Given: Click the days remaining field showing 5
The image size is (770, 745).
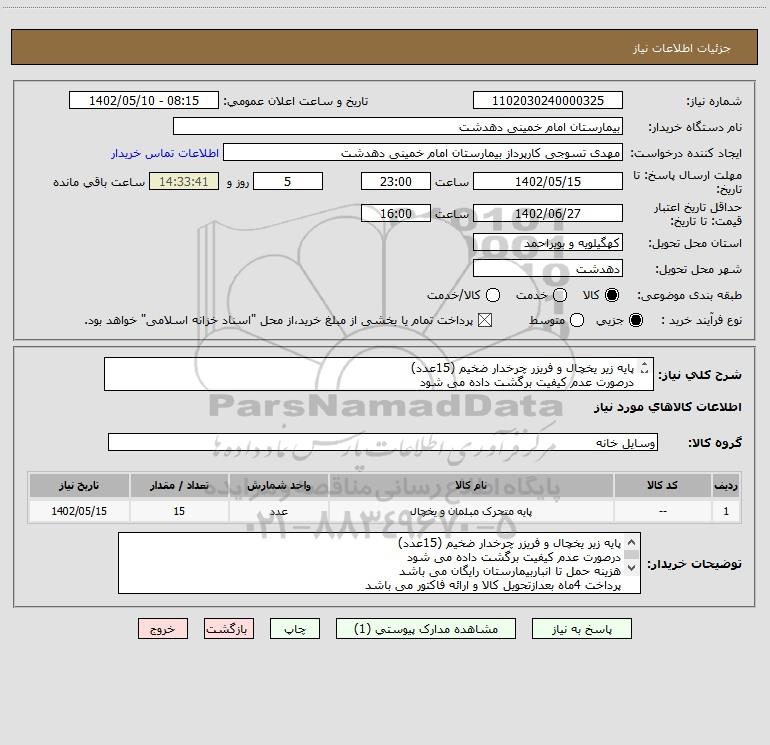Looking at the screenshot, I should point(288,181).
